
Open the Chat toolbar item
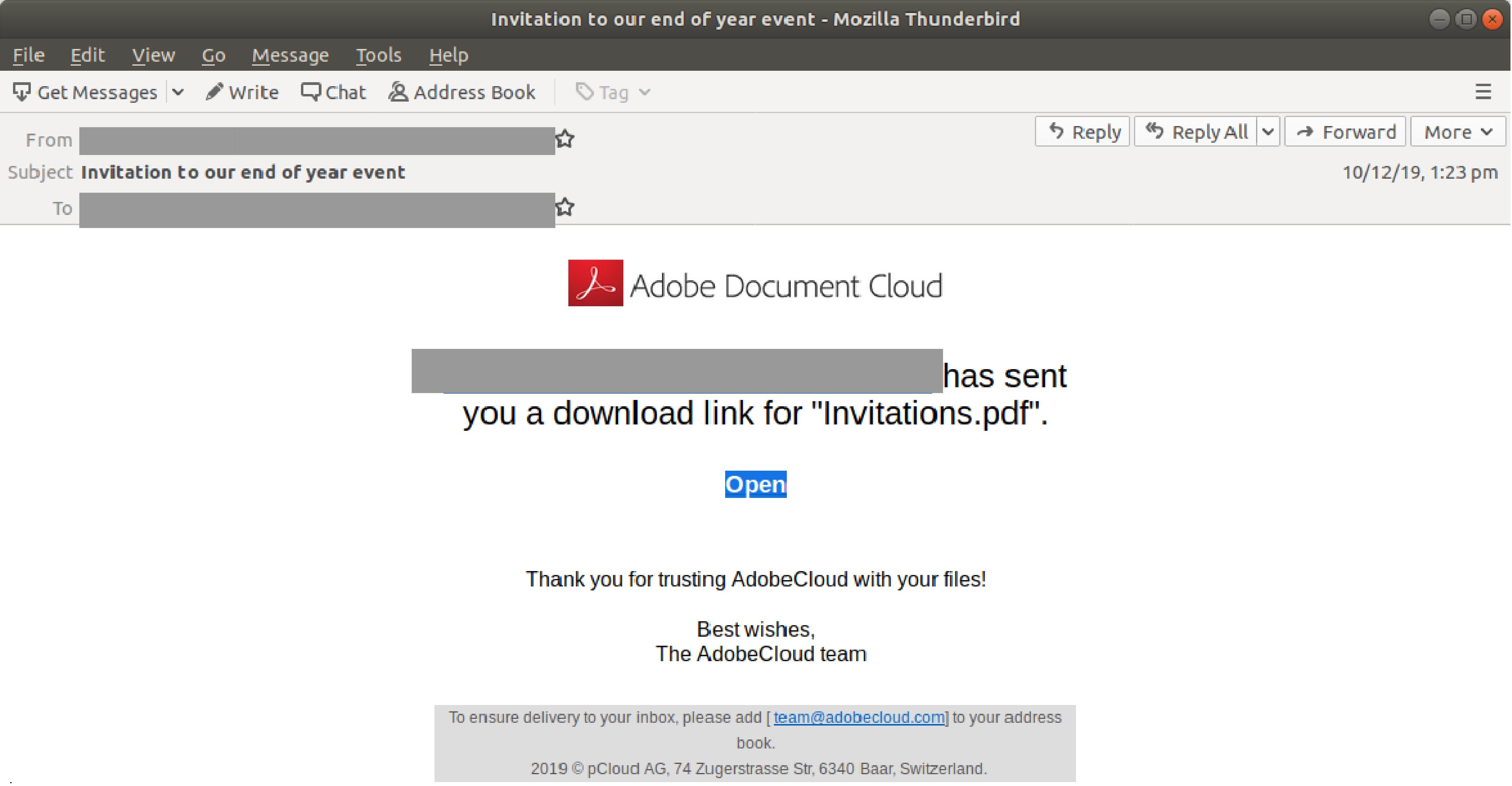pos(333,92)
